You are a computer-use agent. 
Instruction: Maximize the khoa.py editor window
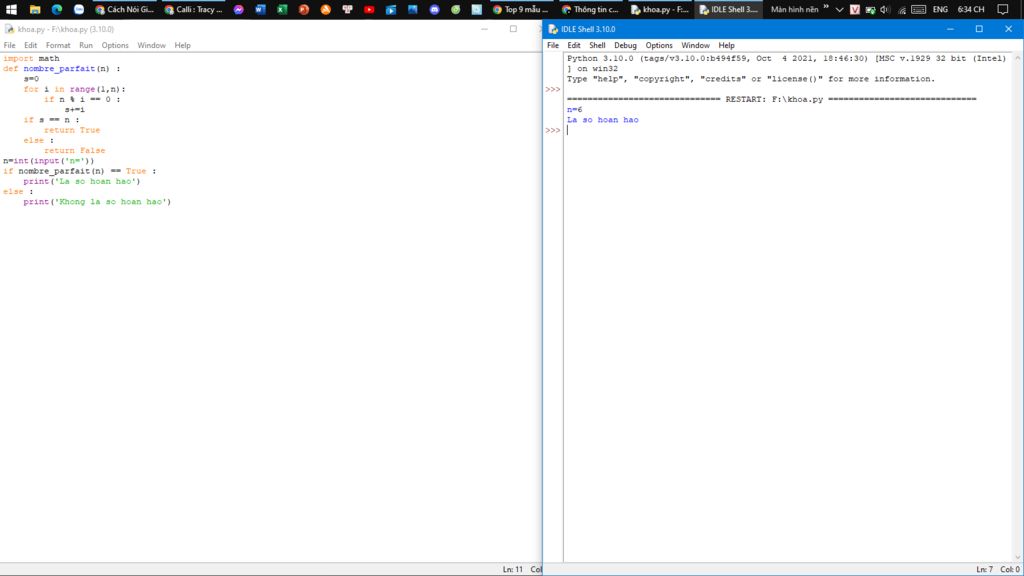coord(513,29)
